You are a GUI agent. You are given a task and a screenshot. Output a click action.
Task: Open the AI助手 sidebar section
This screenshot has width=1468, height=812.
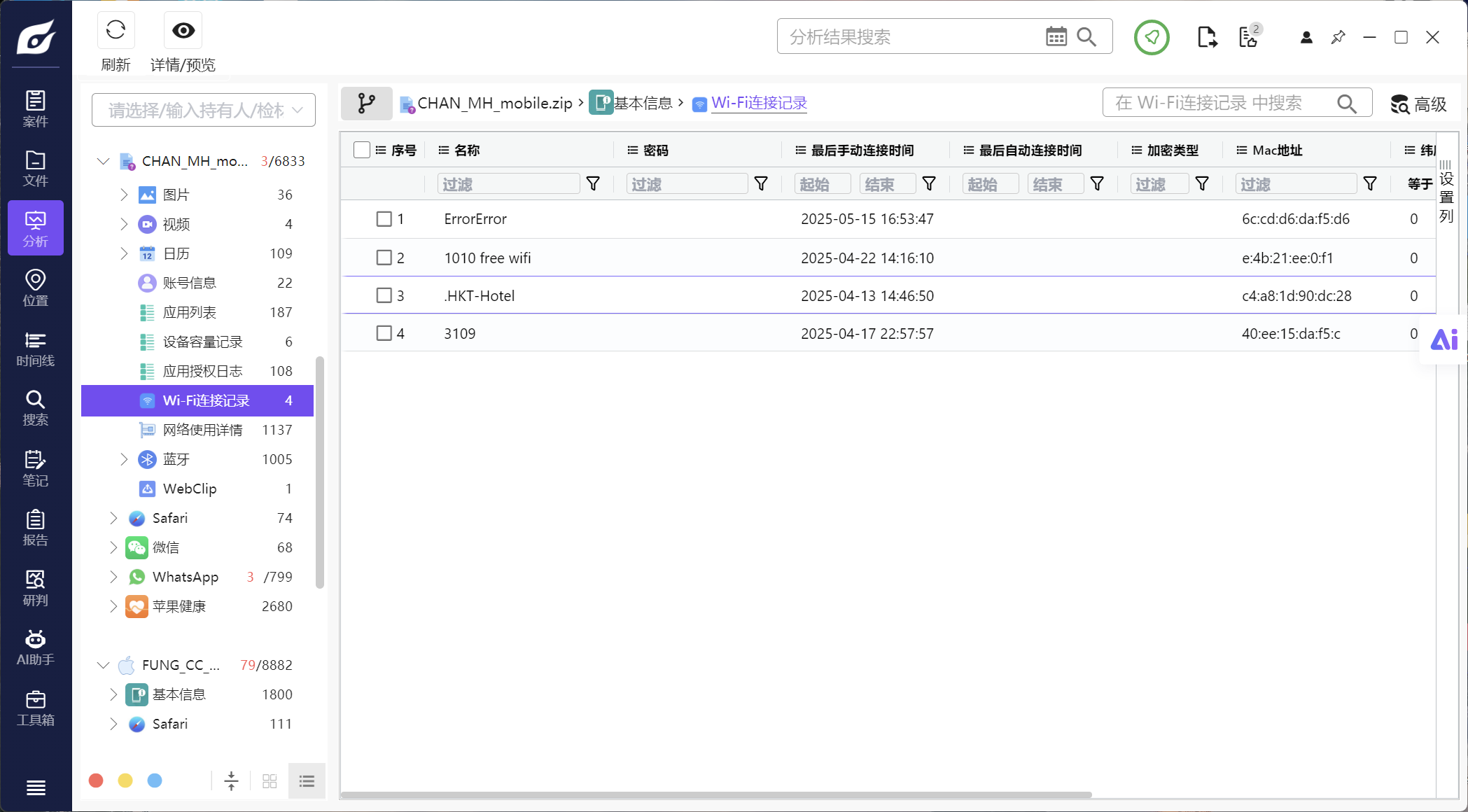point(36,647)
